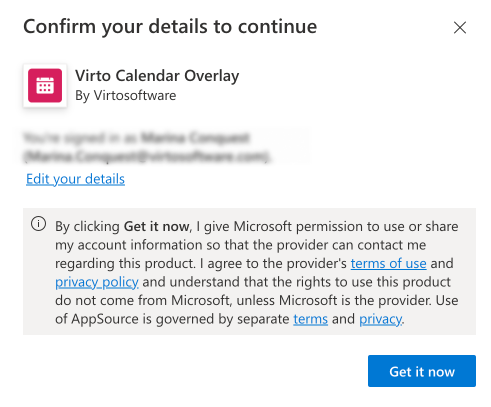
Task: Click the By Virtosoftware publisher text
Action: coord(126,96)
